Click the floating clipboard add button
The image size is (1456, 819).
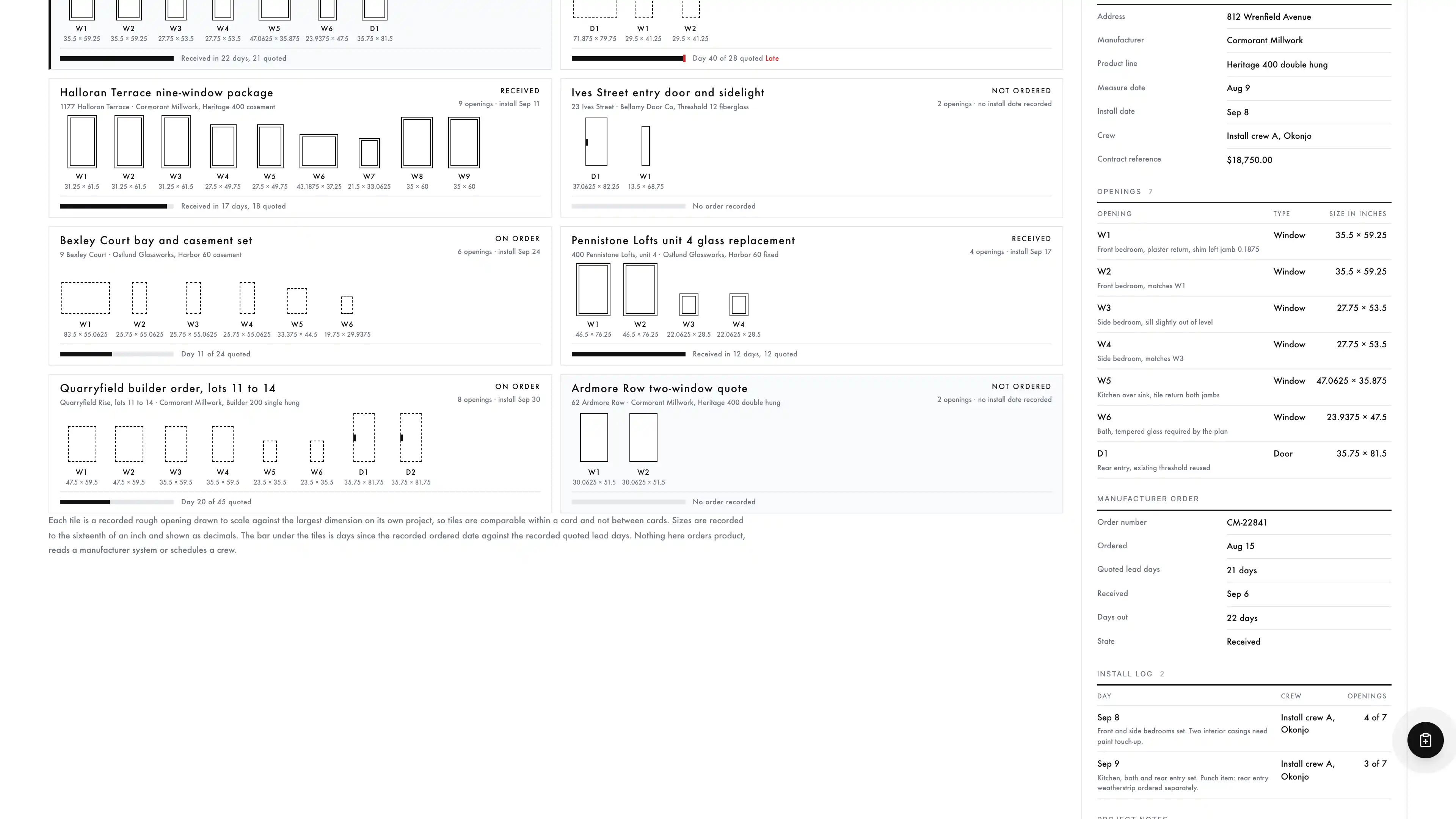[1425, 740]
